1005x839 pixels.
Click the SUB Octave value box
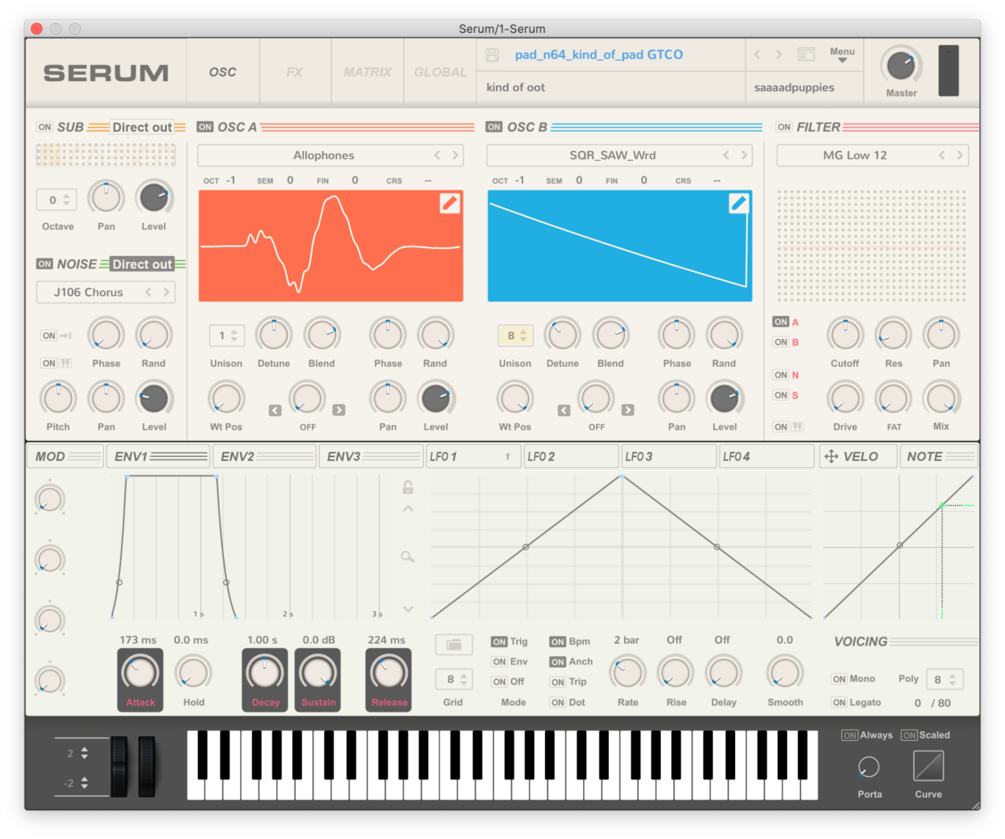coord(57,200)
